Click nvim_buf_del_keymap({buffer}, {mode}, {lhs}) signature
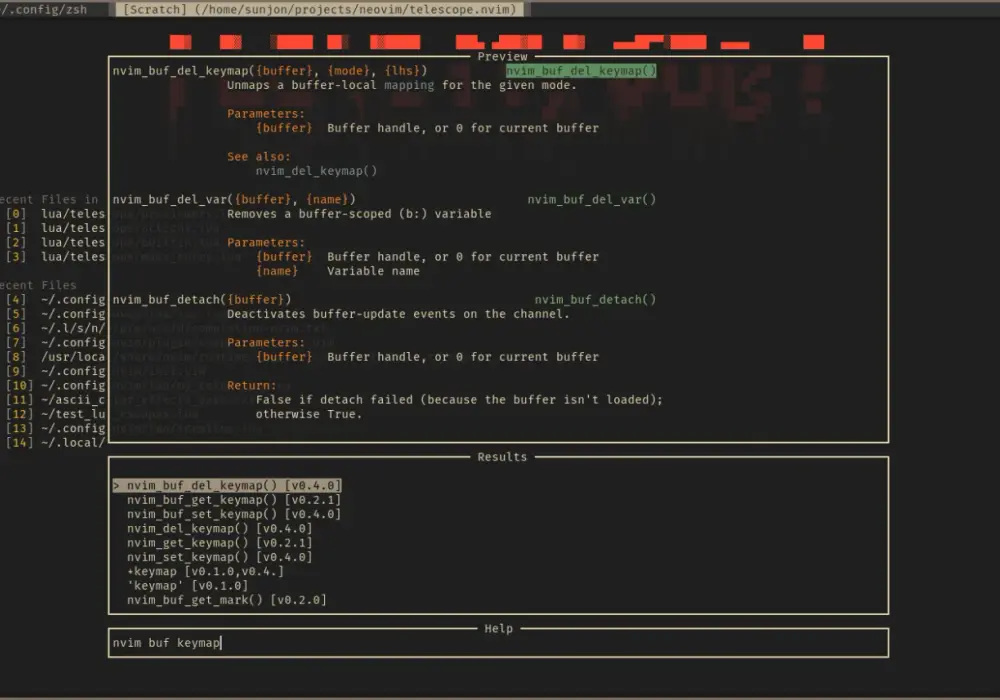The height and width of the screenshot is (700, 1000). pyautogui.click(x=270, y=71)
